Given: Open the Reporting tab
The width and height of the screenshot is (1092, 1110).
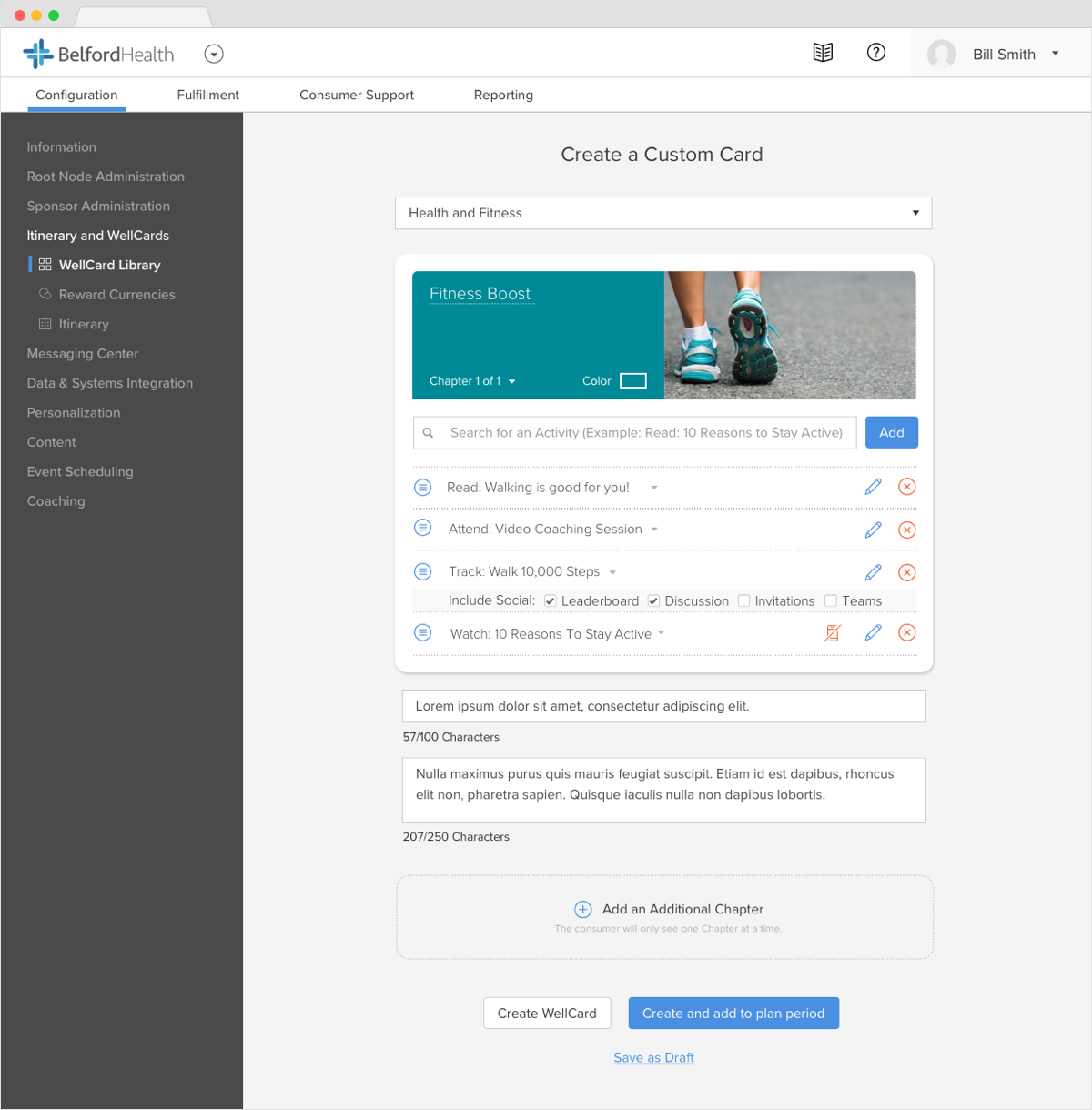Looking at the screenshot, I should tap(503, 95).
